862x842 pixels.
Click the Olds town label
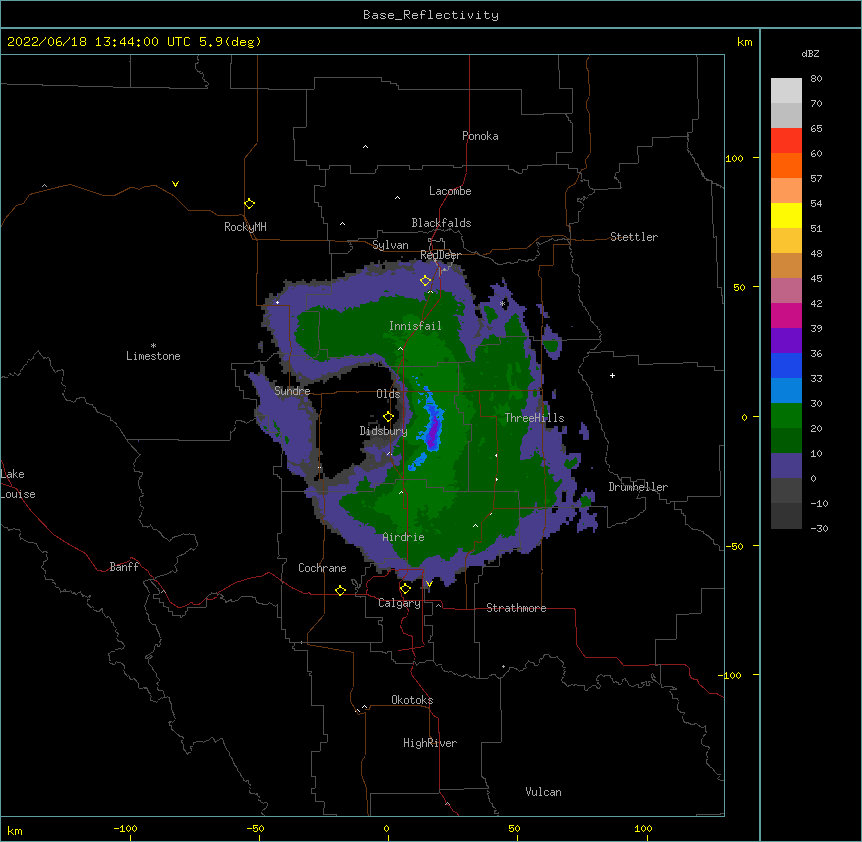pyautogui.click(x=388, y=394)
